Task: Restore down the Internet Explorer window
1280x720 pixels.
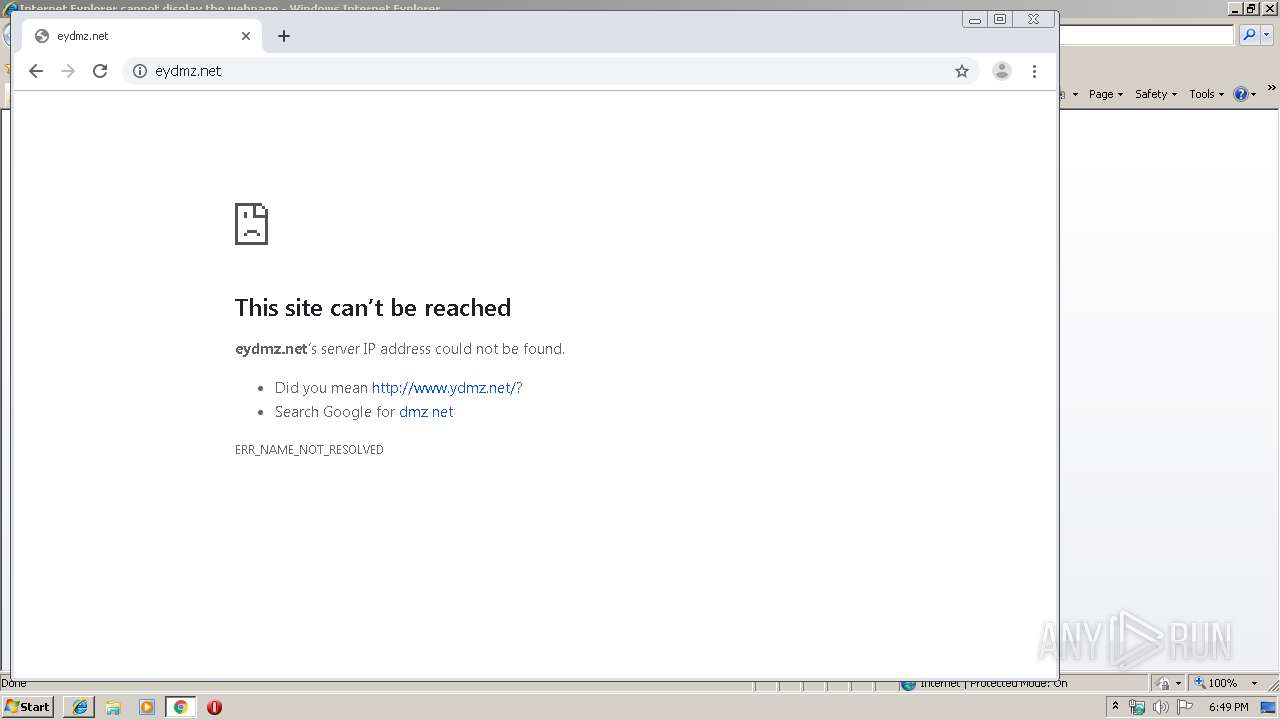Action: pos(1252,8)
